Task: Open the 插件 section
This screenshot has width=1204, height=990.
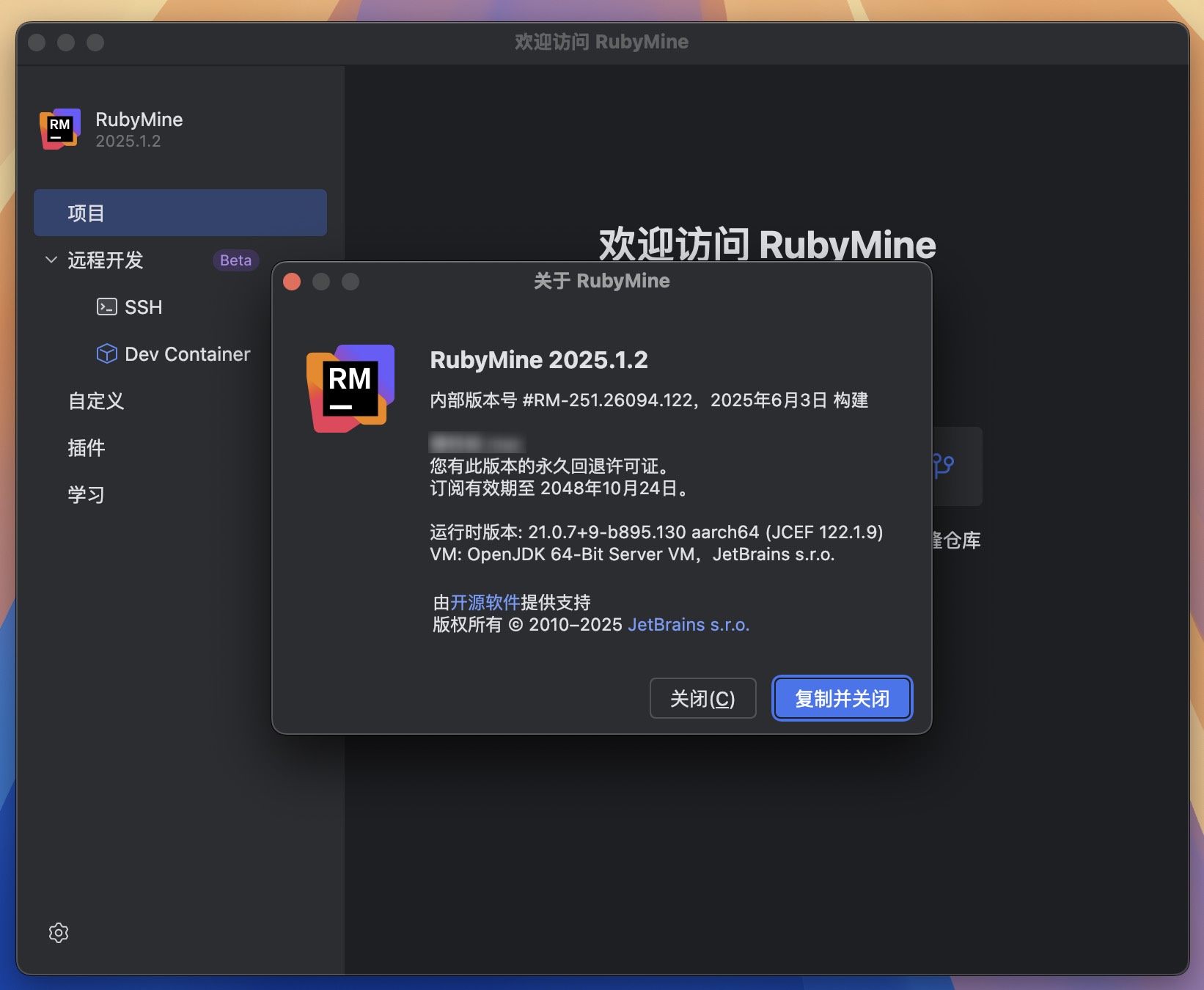Action: coord(87,447)
